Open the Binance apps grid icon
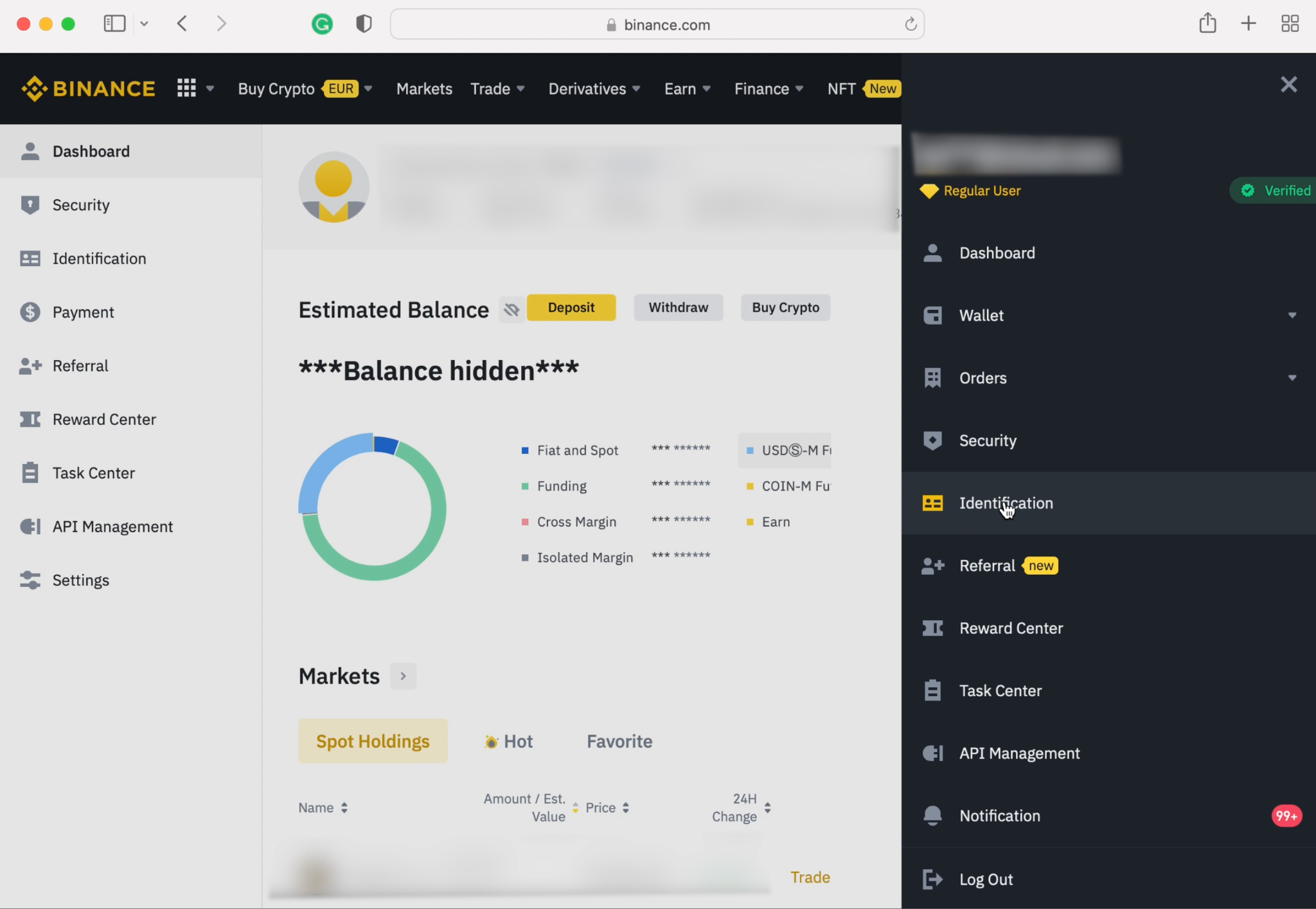Screen dimensions: 1316x909 (x=186, y=88)
